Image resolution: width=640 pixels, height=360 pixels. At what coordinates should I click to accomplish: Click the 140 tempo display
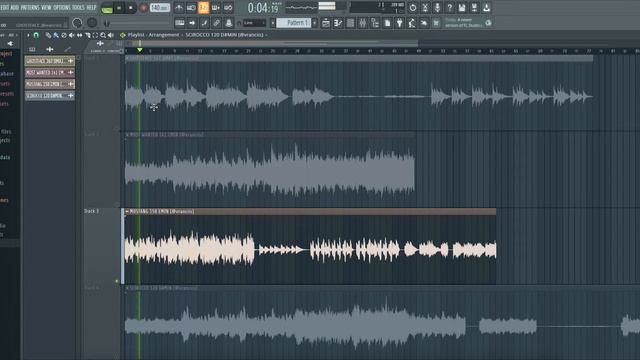160,8
